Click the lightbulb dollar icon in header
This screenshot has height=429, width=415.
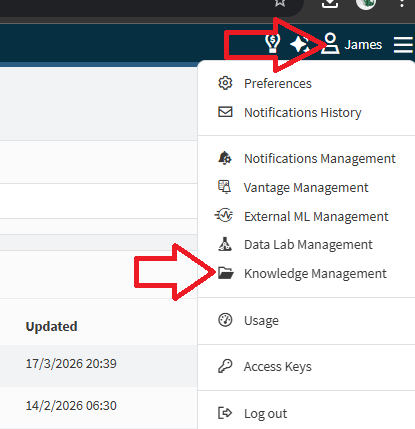click(x=272, y=44)
